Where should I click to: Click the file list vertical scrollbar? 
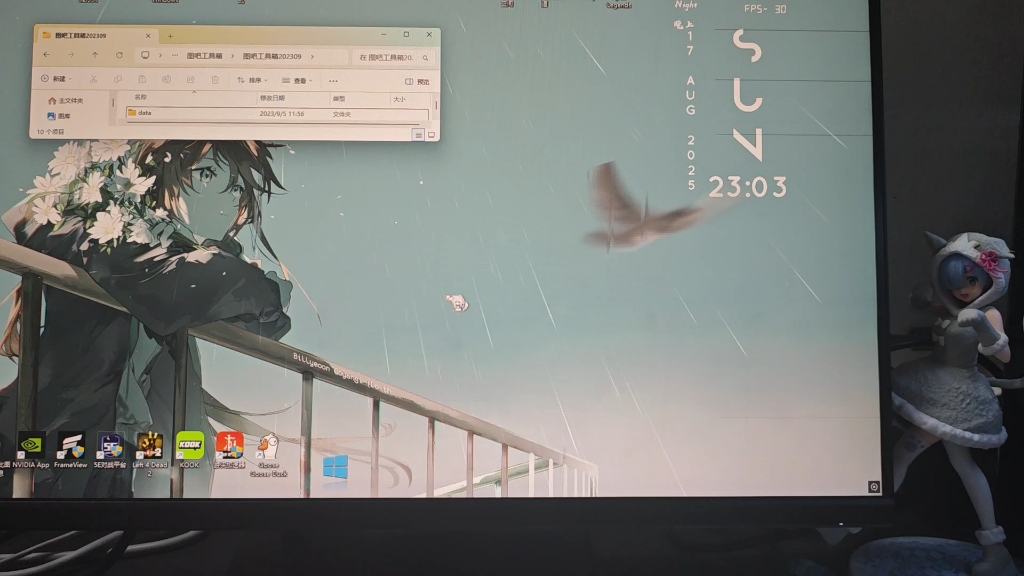pyautogui.click(x=436, y=104)
